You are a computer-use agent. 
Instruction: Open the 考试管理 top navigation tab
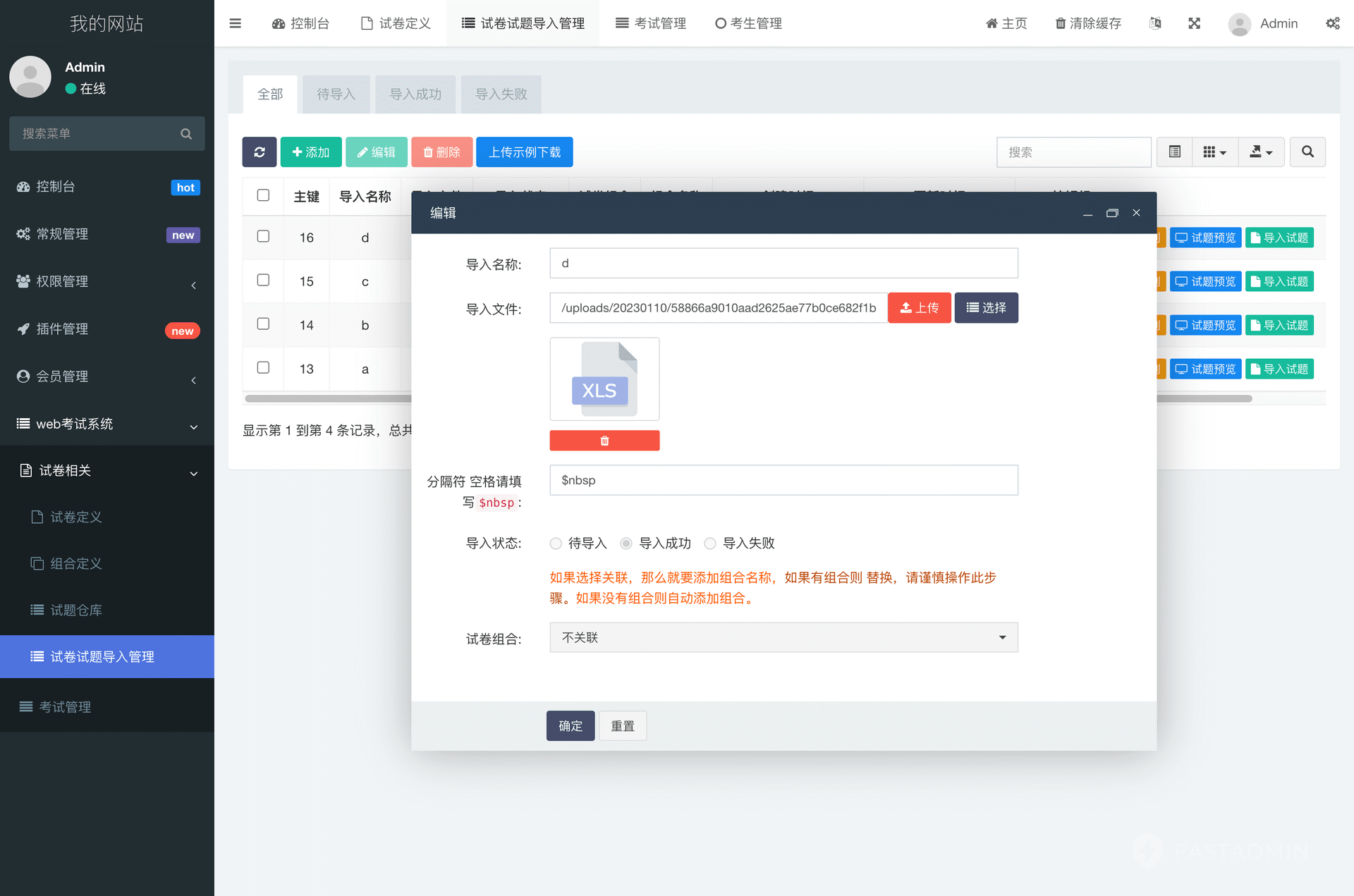(650, 23)
